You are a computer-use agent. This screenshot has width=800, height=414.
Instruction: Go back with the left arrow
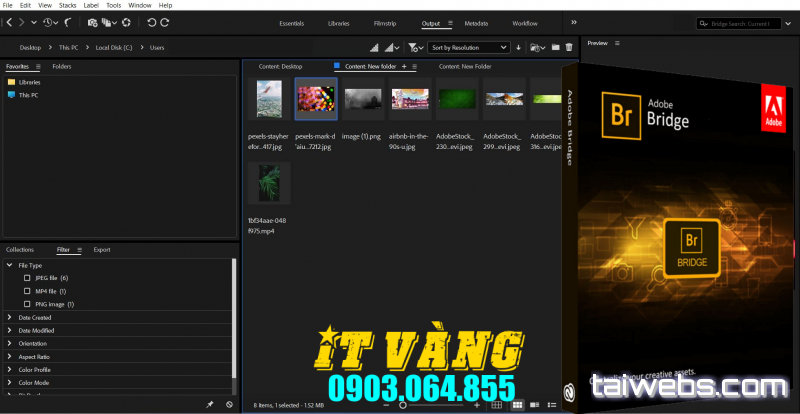9,22
